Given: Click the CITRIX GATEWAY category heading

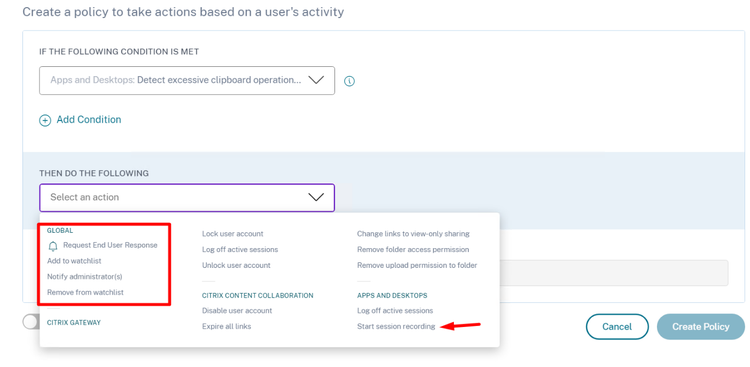Looking at the screenshot, I should pyautogui.click(x=74, y=323).
